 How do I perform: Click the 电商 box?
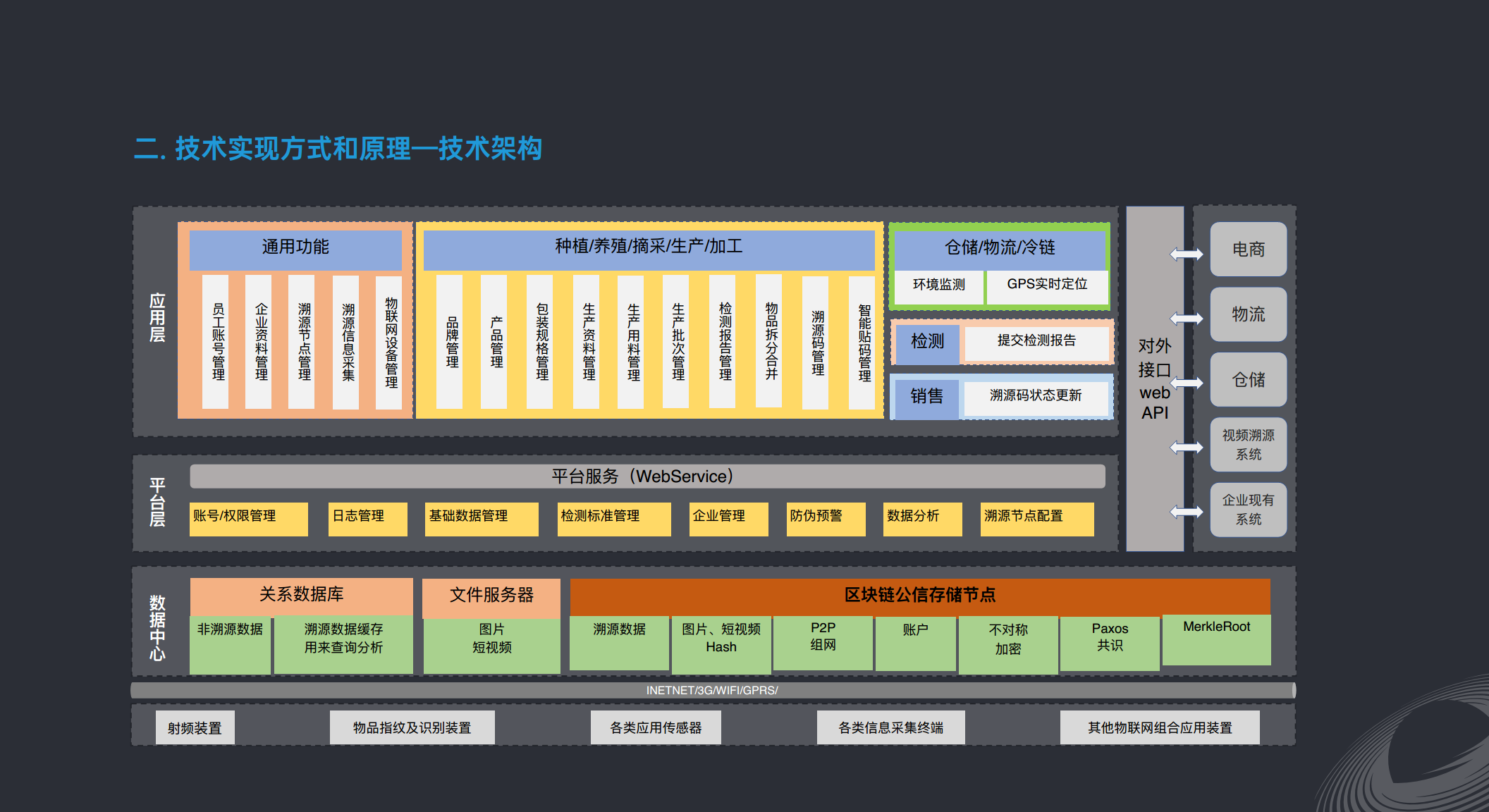click(1248, 249)
